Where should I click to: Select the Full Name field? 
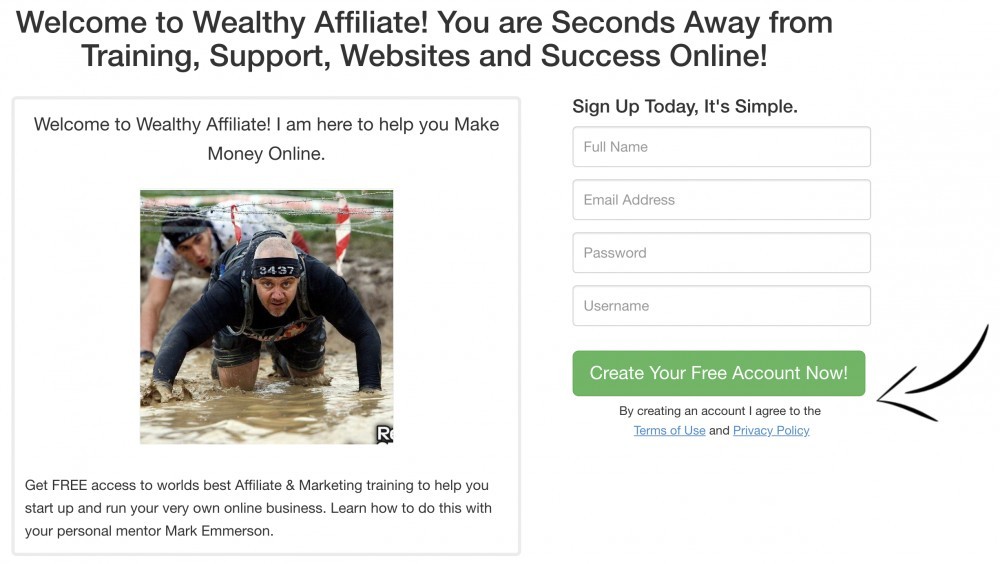point(721,147)
